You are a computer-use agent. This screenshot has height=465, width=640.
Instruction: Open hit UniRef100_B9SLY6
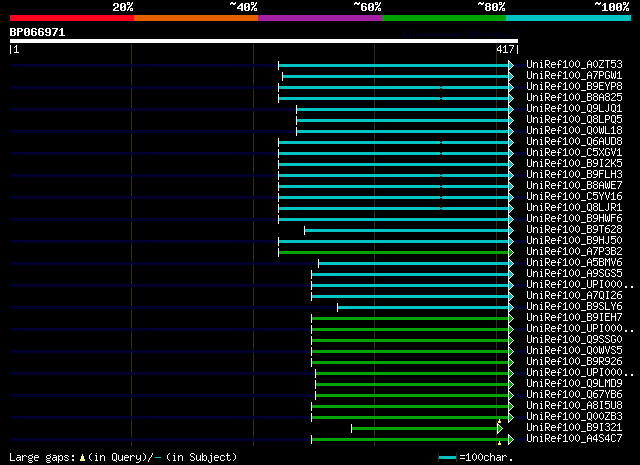[x=574, y=307]
